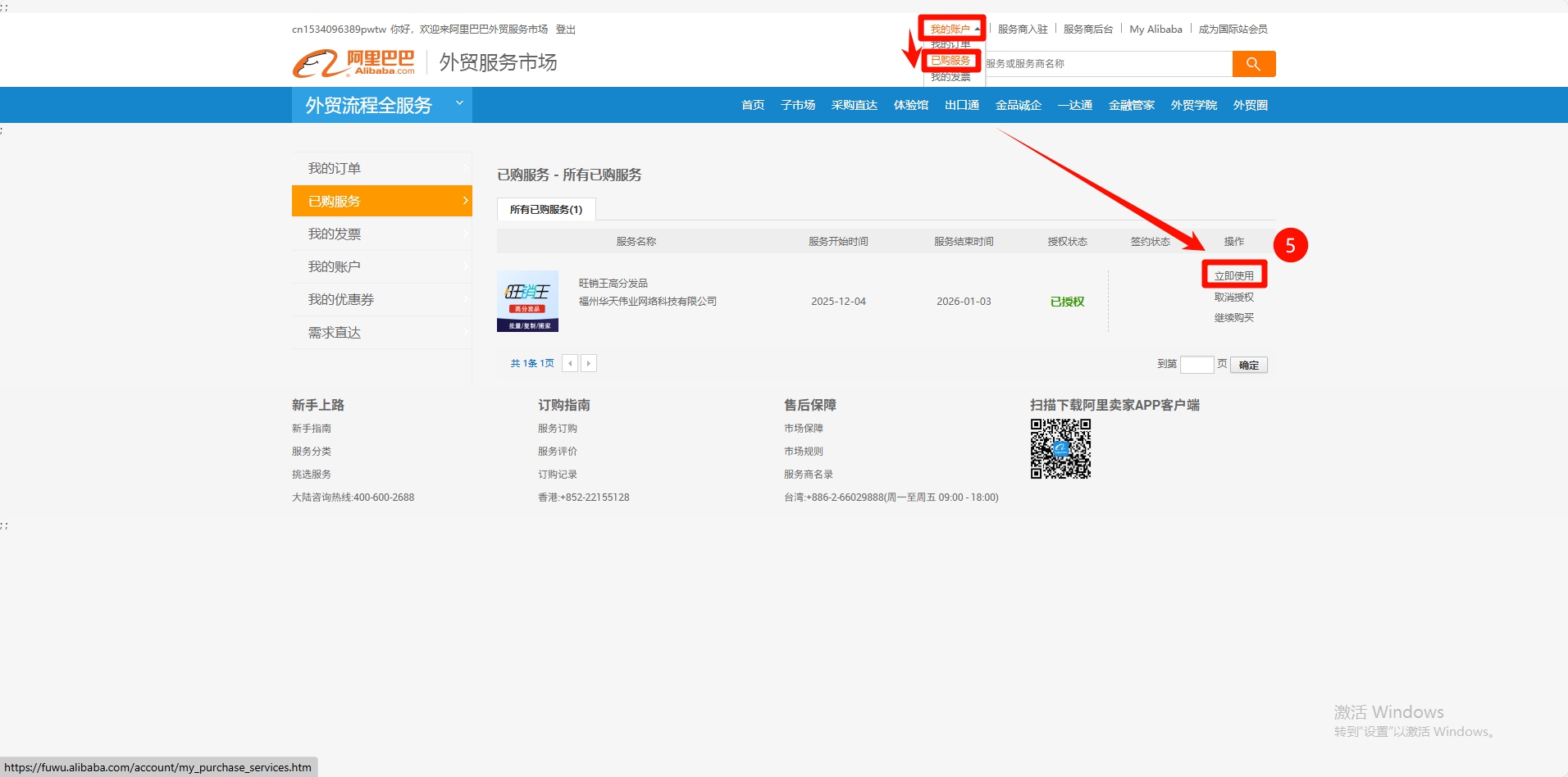The width and height of the screenshot is (1568, 777).
Task: Click 立即使用 for the purchased service
Action: tap(1233, 275)
